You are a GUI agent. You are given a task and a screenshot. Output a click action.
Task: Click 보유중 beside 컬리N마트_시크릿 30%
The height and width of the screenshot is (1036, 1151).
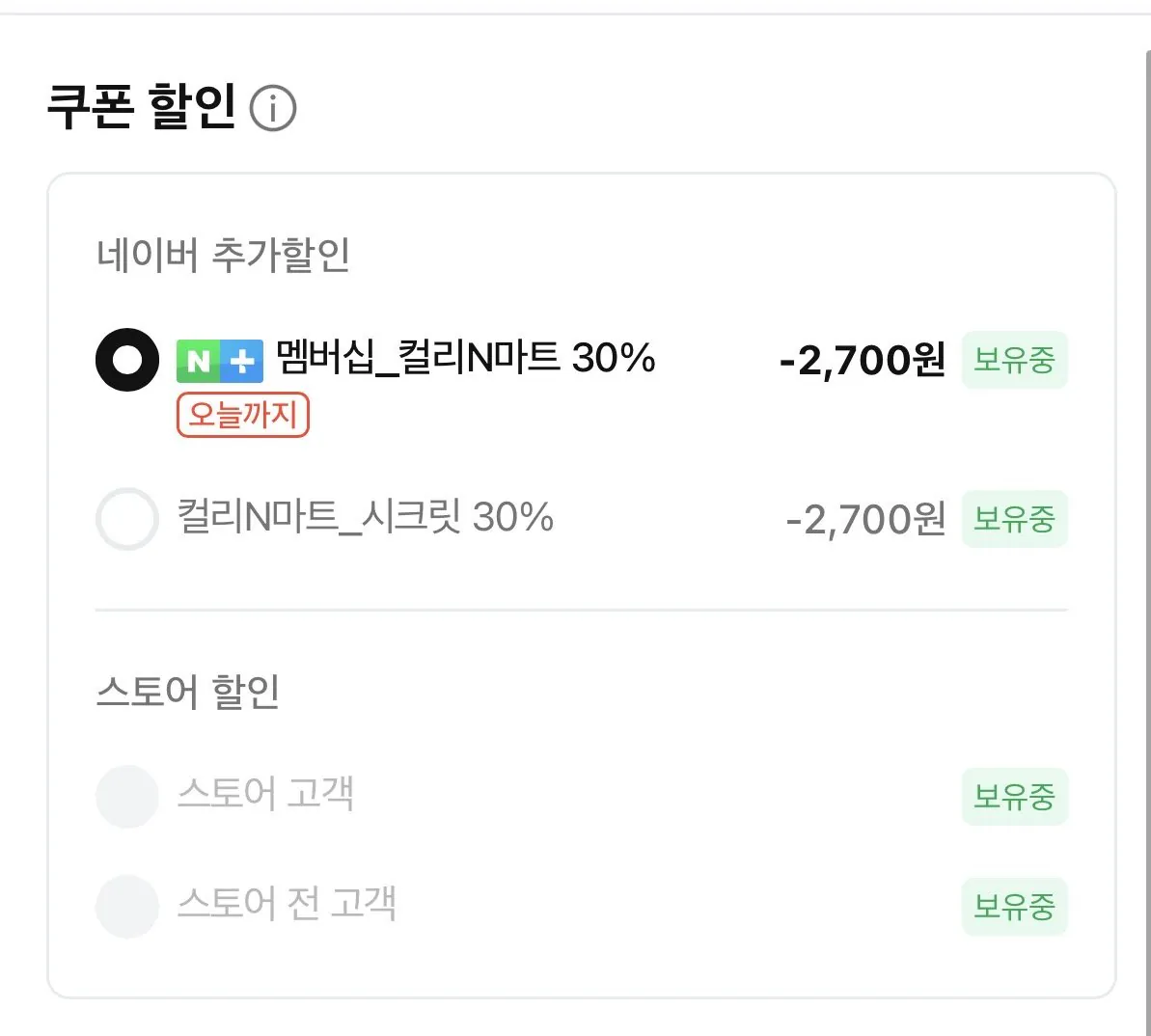(1014, 519)
